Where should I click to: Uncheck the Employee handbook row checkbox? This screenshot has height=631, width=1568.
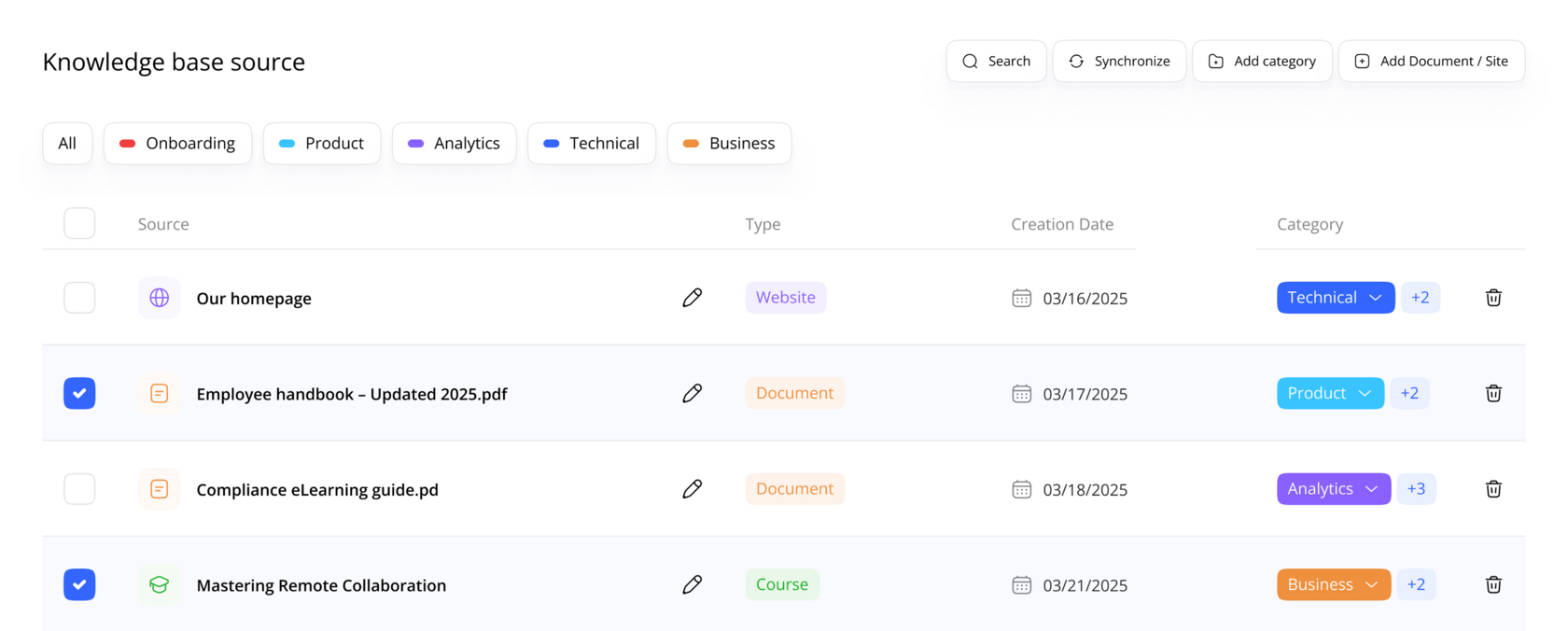click(x=79, y=393)
